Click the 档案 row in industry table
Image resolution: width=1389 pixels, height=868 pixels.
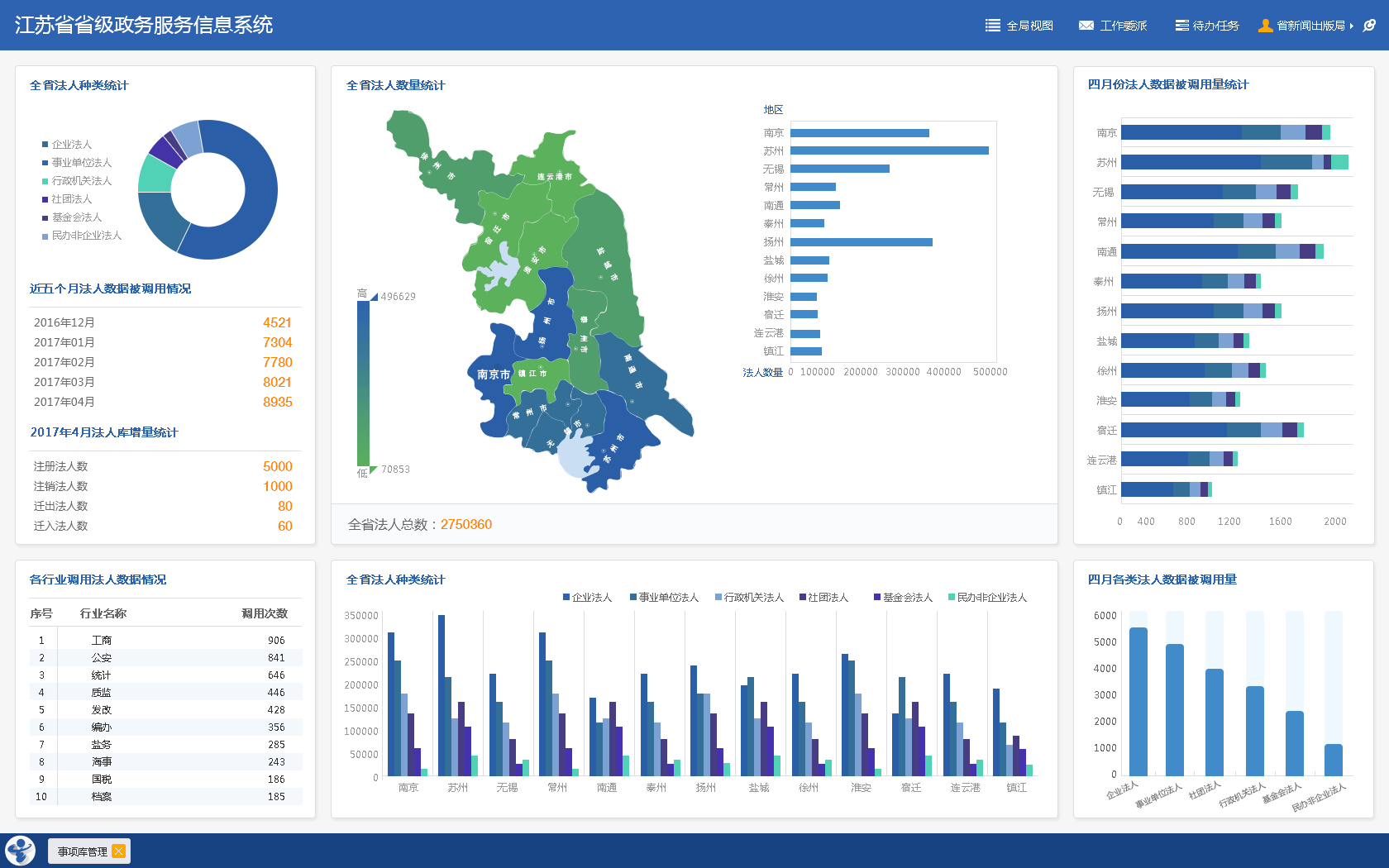coord(165,797)
